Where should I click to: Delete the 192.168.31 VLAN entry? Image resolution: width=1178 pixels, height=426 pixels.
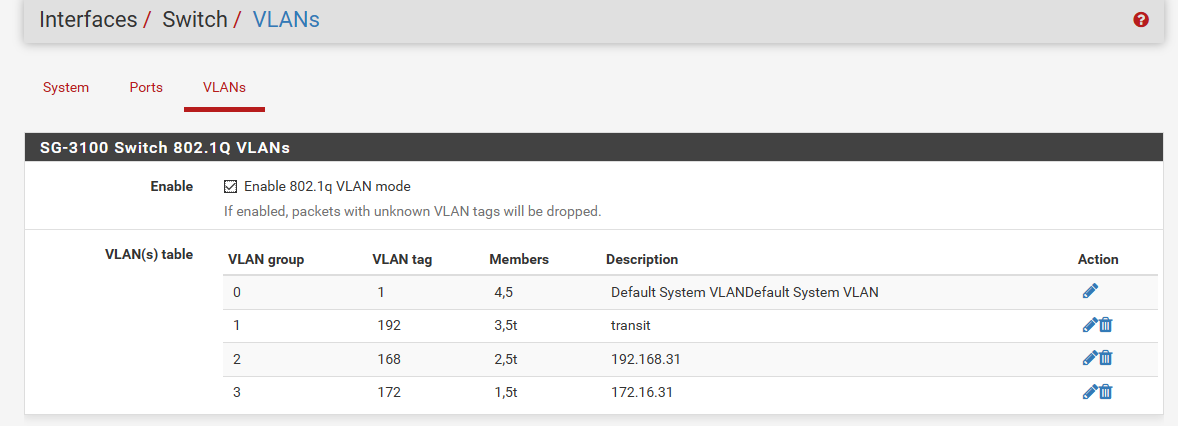point(1106,358)
